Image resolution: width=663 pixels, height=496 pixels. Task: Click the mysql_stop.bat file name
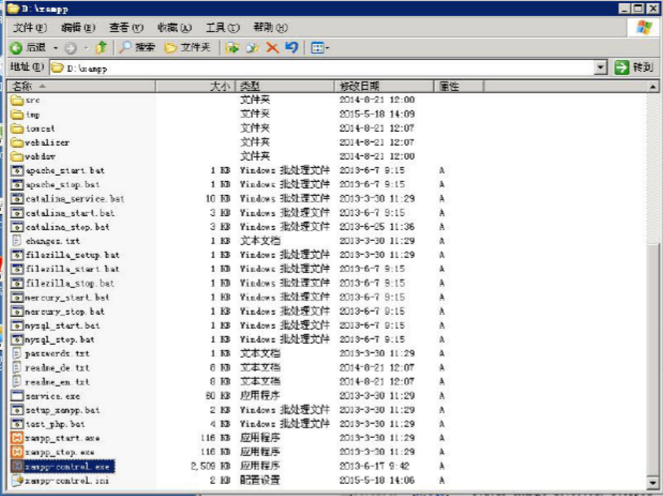[x=60, y=340]
